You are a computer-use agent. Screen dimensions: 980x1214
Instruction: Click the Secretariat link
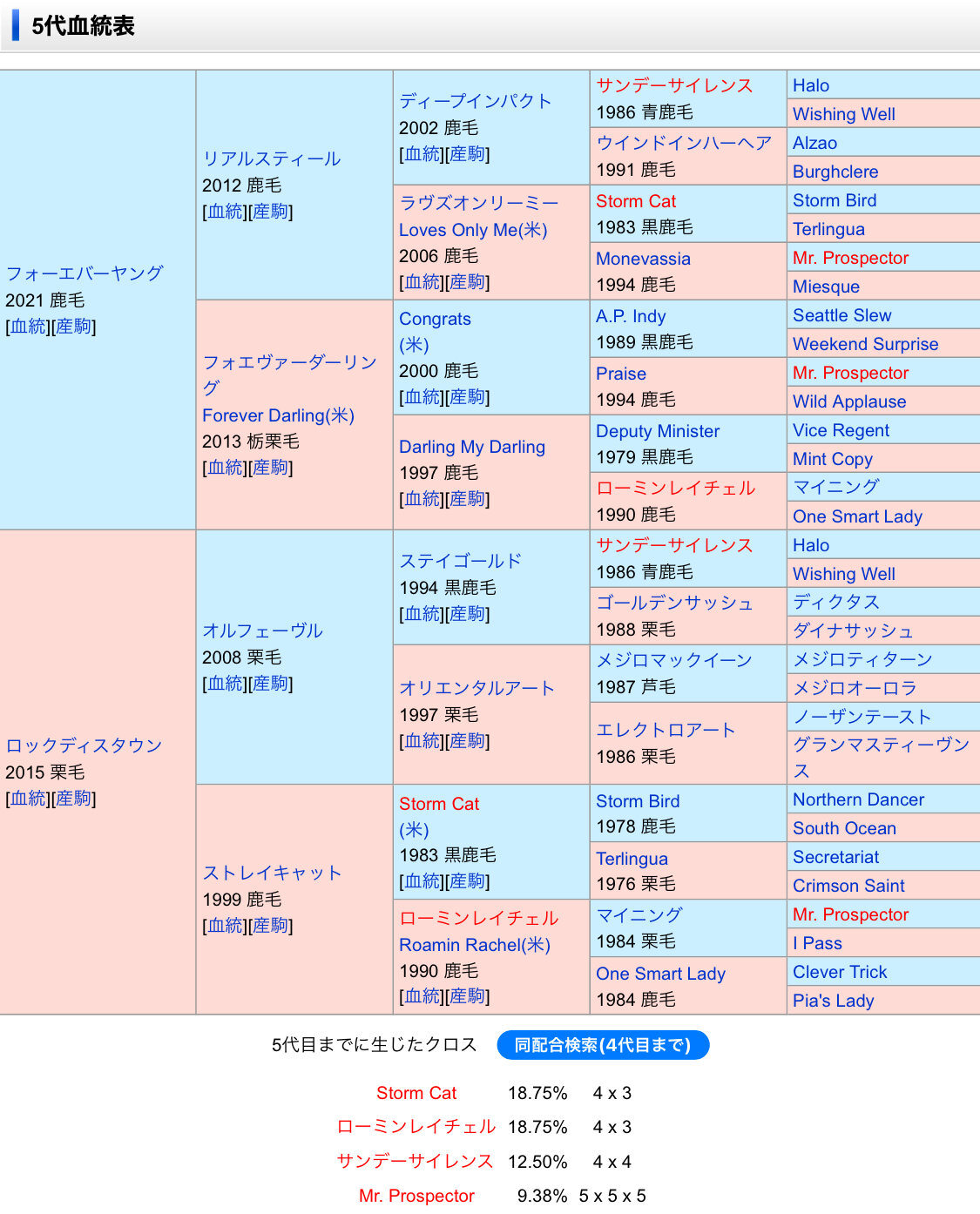(835, 857)
